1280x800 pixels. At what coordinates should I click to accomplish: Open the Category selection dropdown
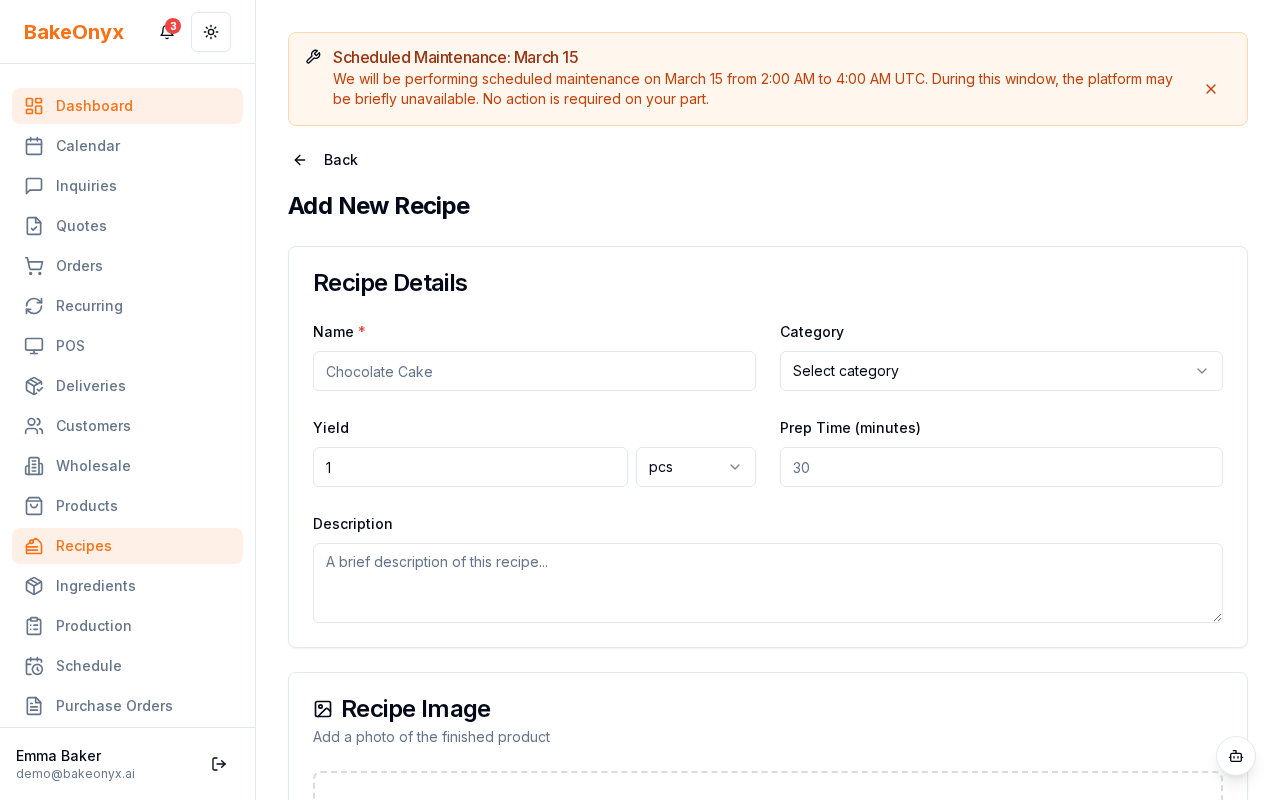[1001, 371]
